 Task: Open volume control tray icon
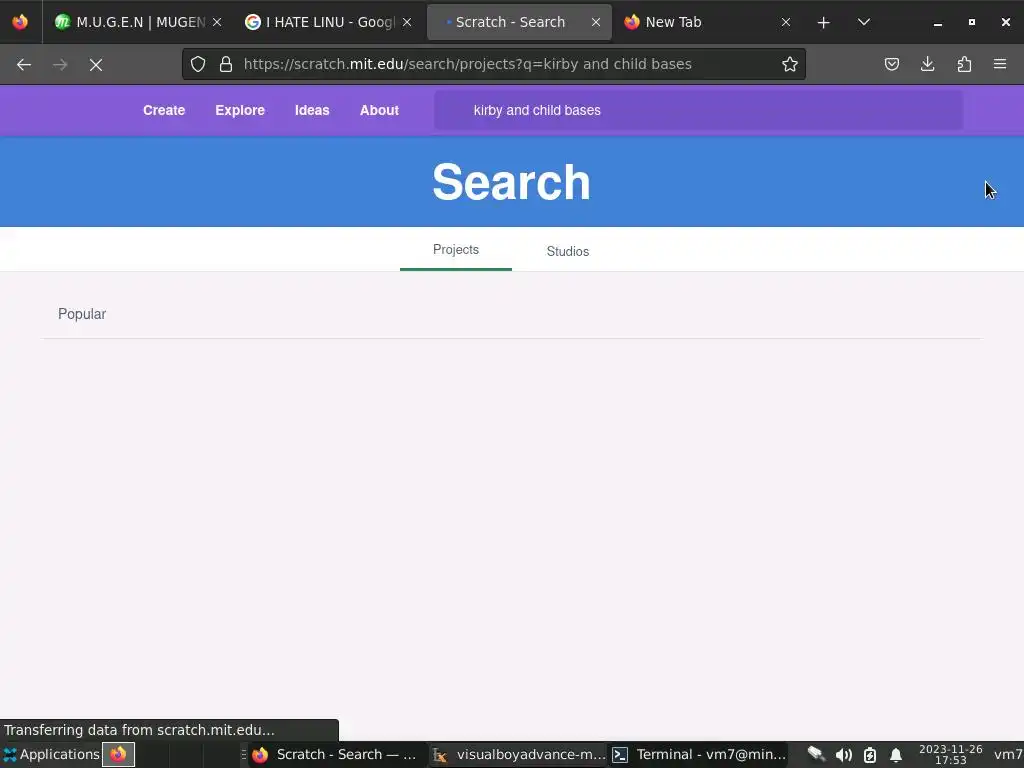pos(843,755)
